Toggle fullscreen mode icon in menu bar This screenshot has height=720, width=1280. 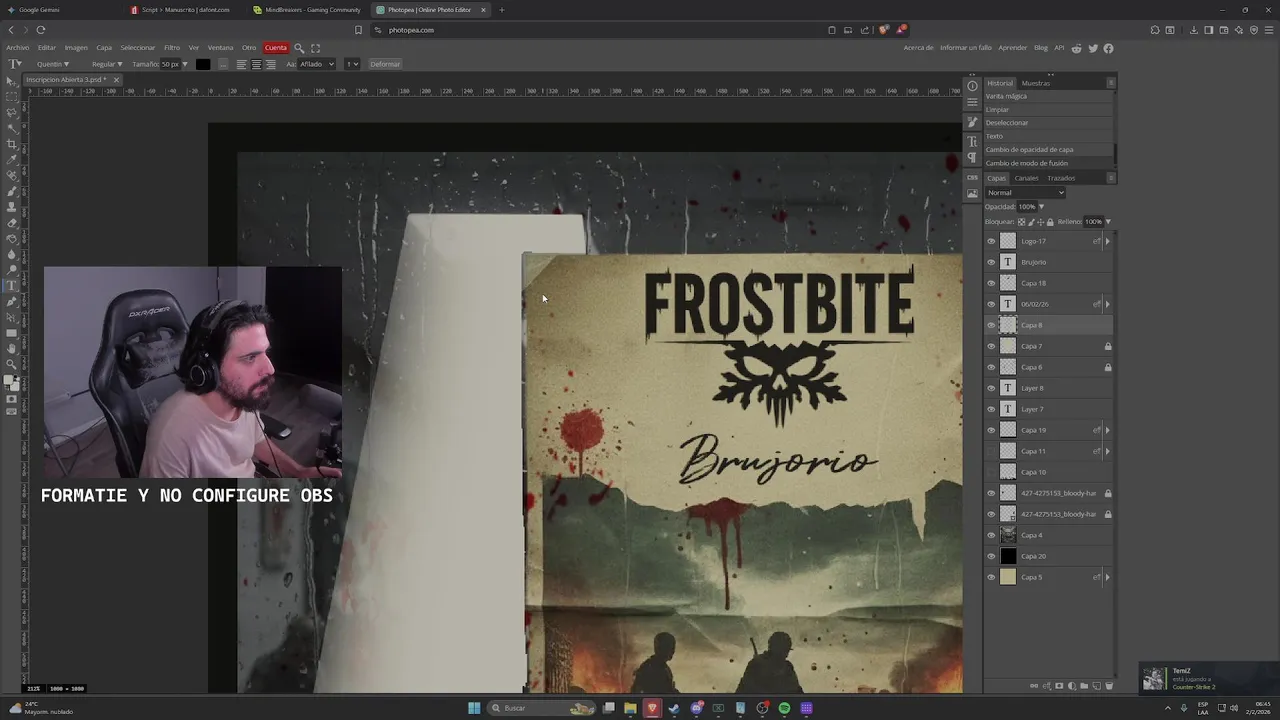pos(316,48)
